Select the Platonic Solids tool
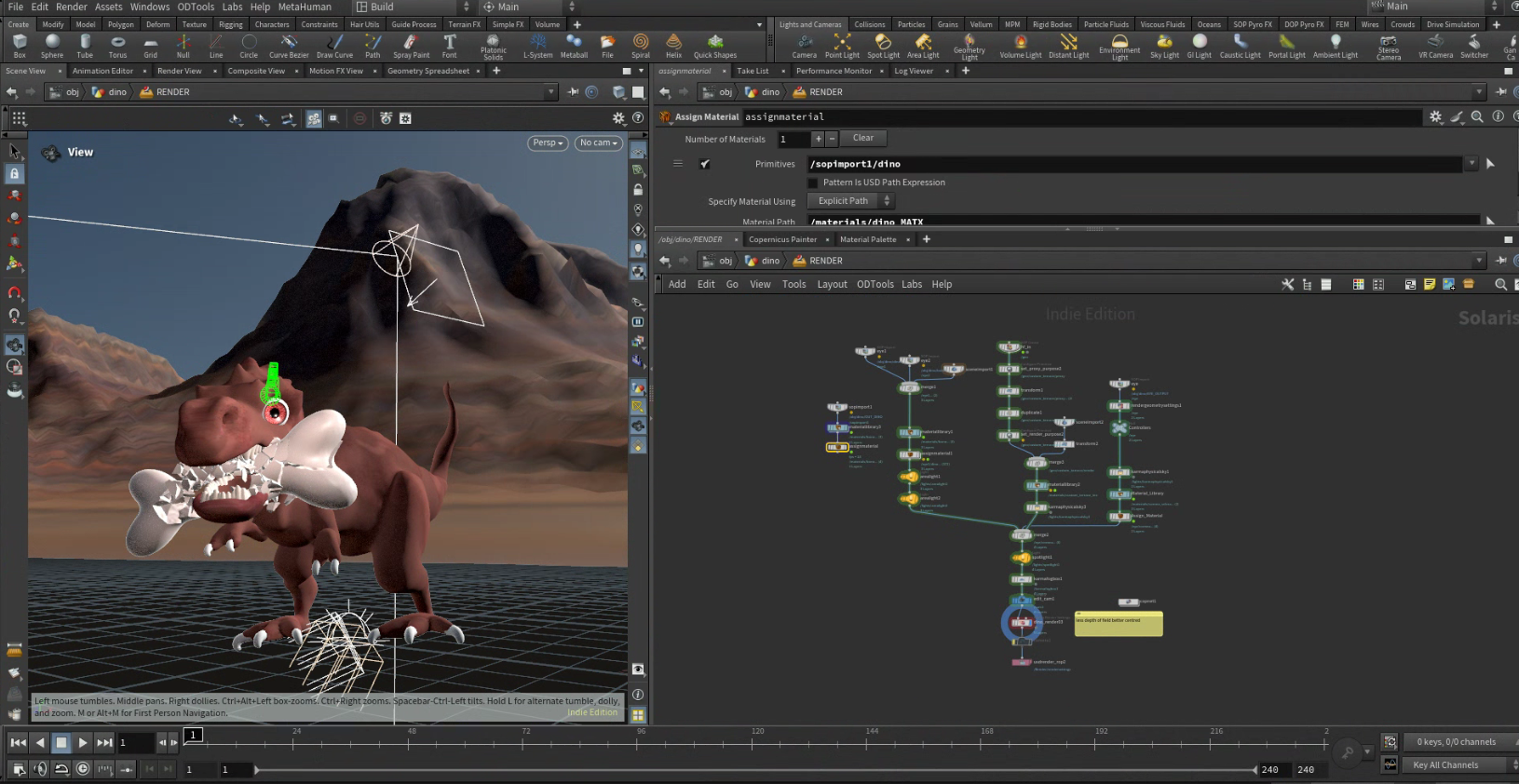Image resolution: width=1519 pixels, height=784 pixels. pos(493,47)
